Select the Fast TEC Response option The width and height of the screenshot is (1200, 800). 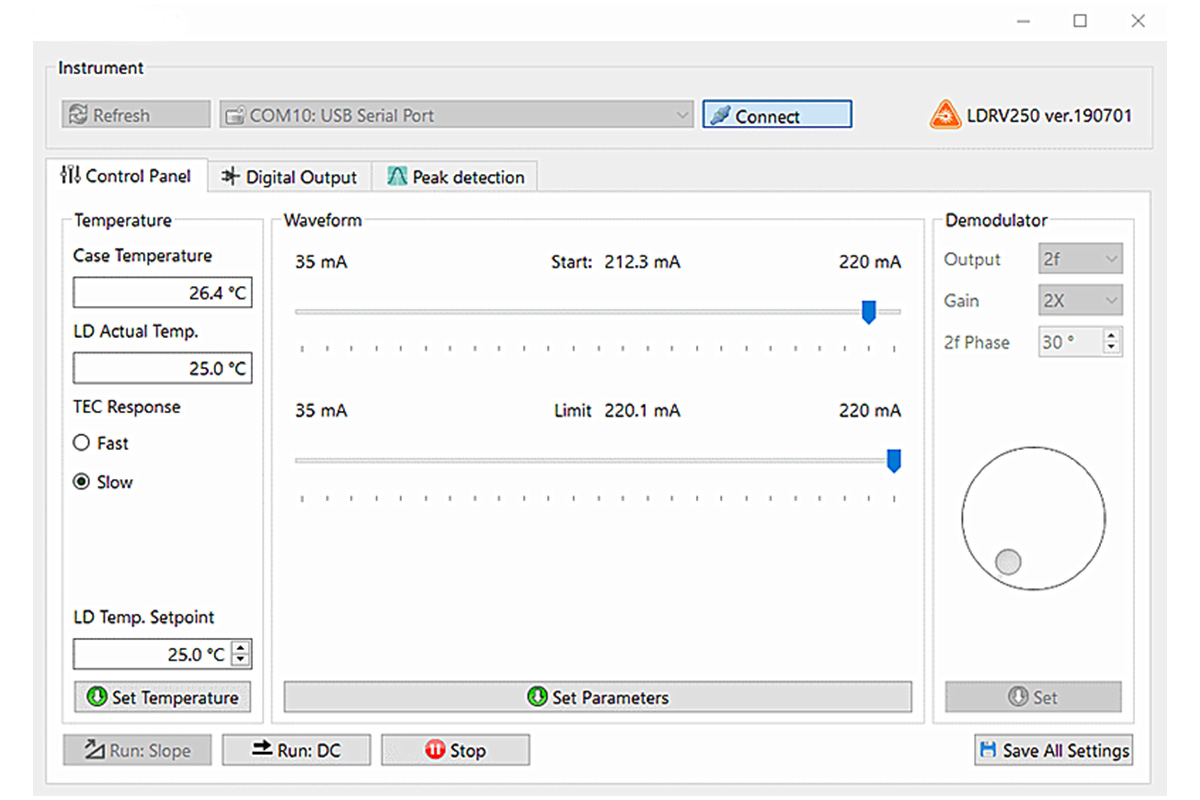point(82,443)
